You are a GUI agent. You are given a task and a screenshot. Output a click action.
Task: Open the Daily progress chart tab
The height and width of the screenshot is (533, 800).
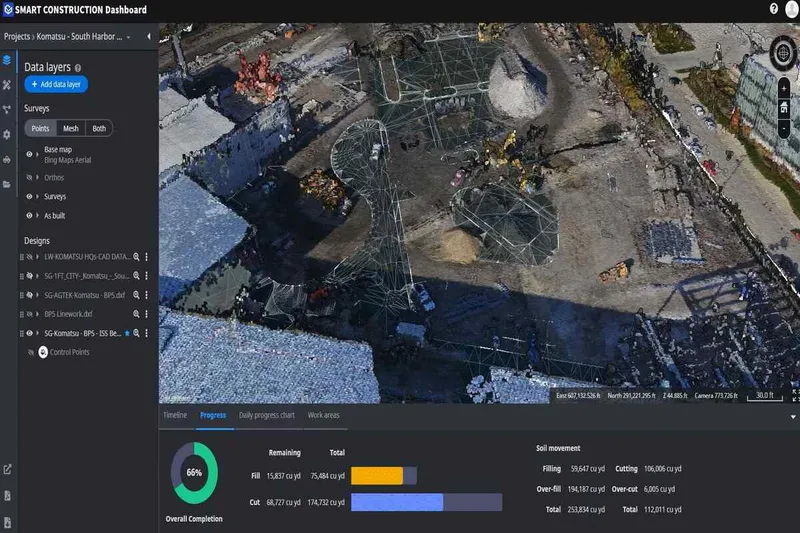point(267,415)
